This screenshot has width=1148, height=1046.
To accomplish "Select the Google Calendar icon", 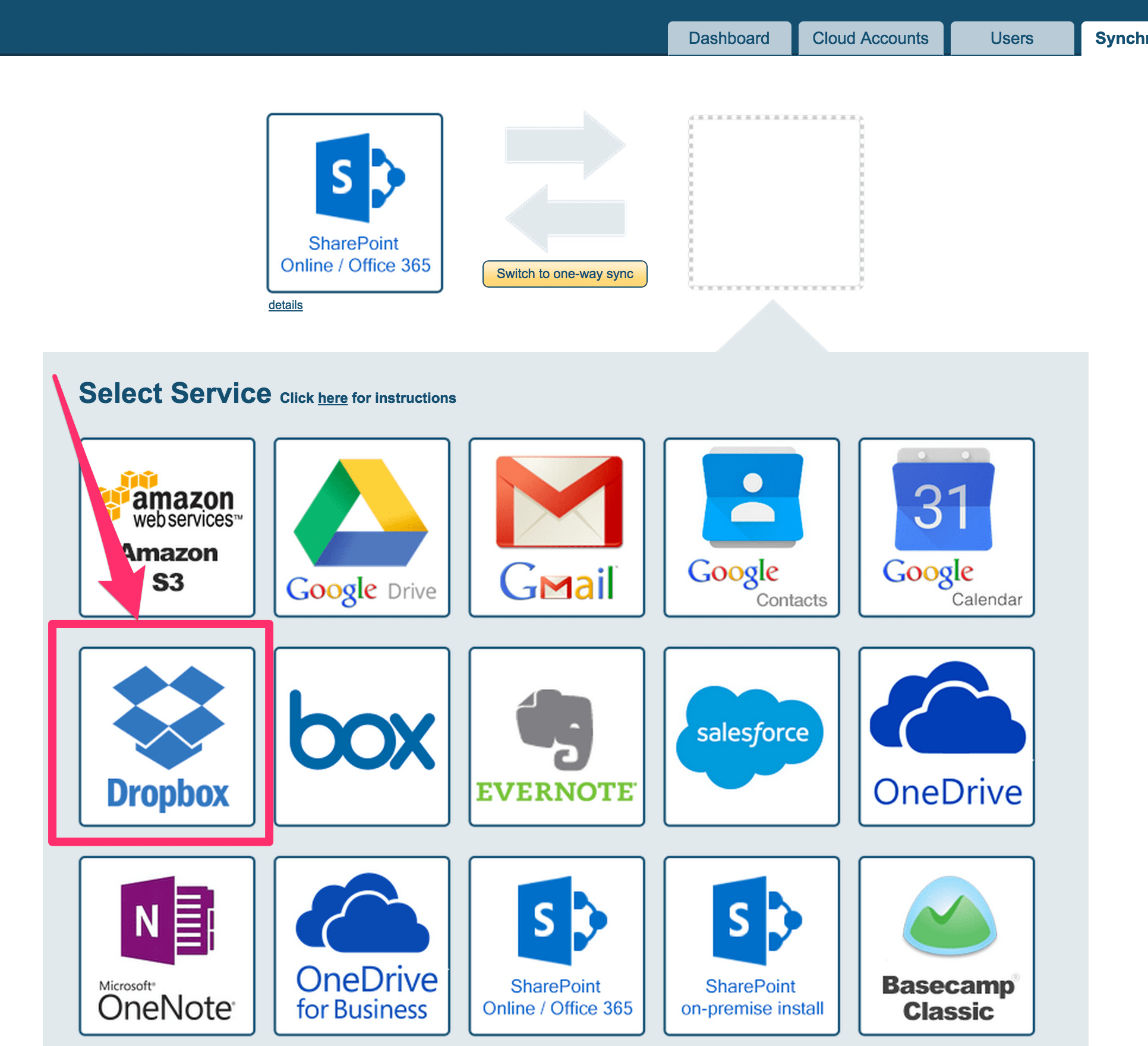I will click(946, 527).
